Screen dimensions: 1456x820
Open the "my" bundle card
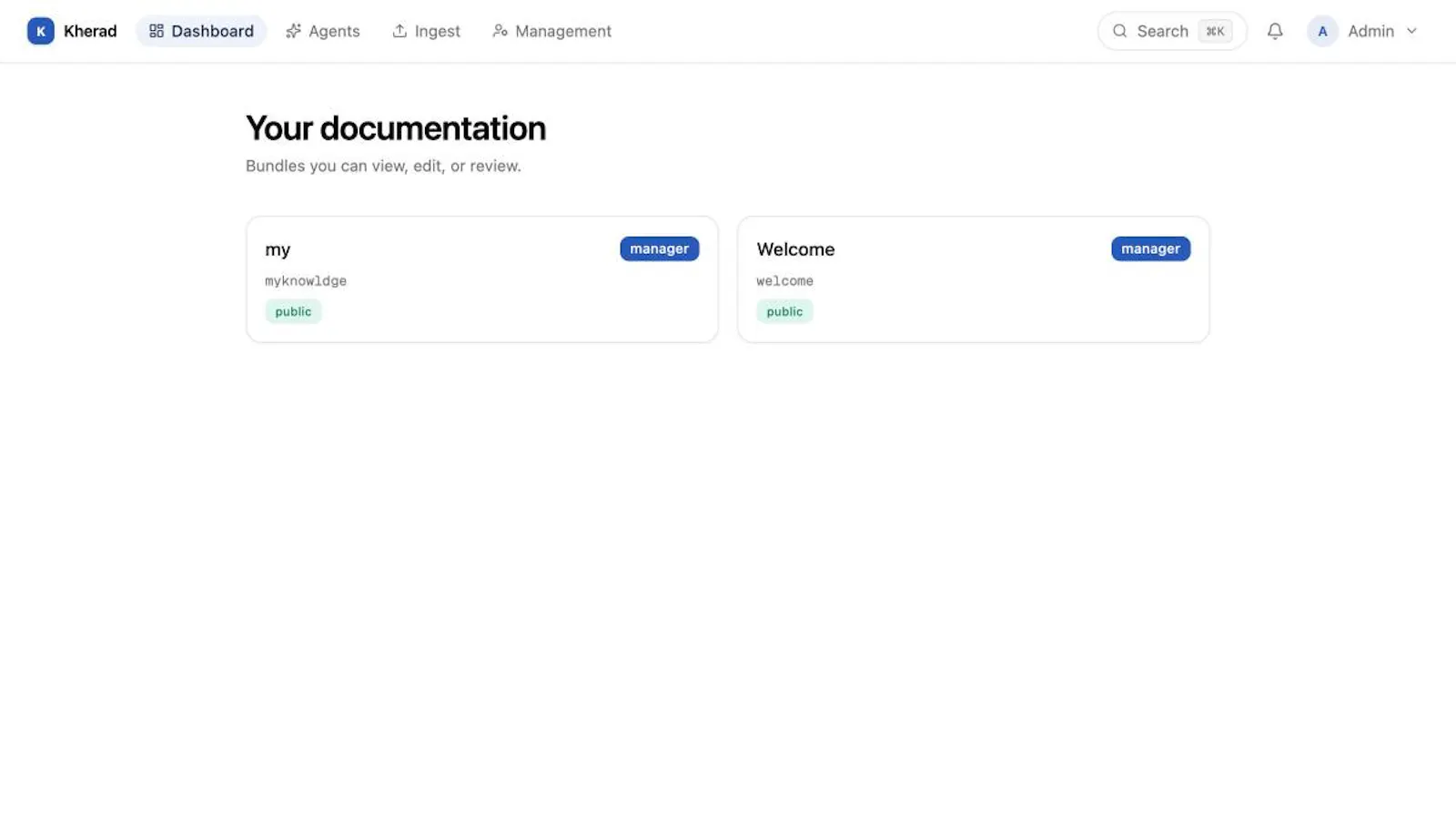point(482,279)
